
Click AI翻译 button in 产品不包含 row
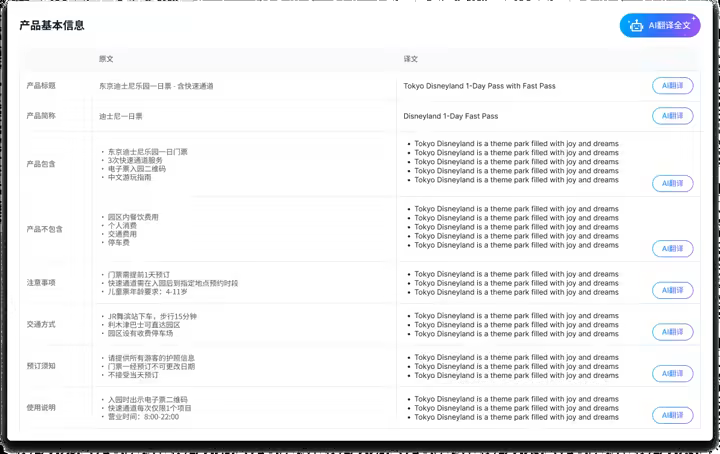tap(673, 249)
